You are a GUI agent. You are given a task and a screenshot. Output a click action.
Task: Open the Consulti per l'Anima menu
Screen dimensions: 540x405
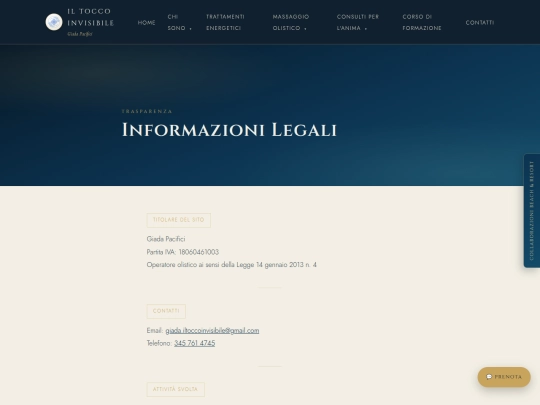pos(357,22)
